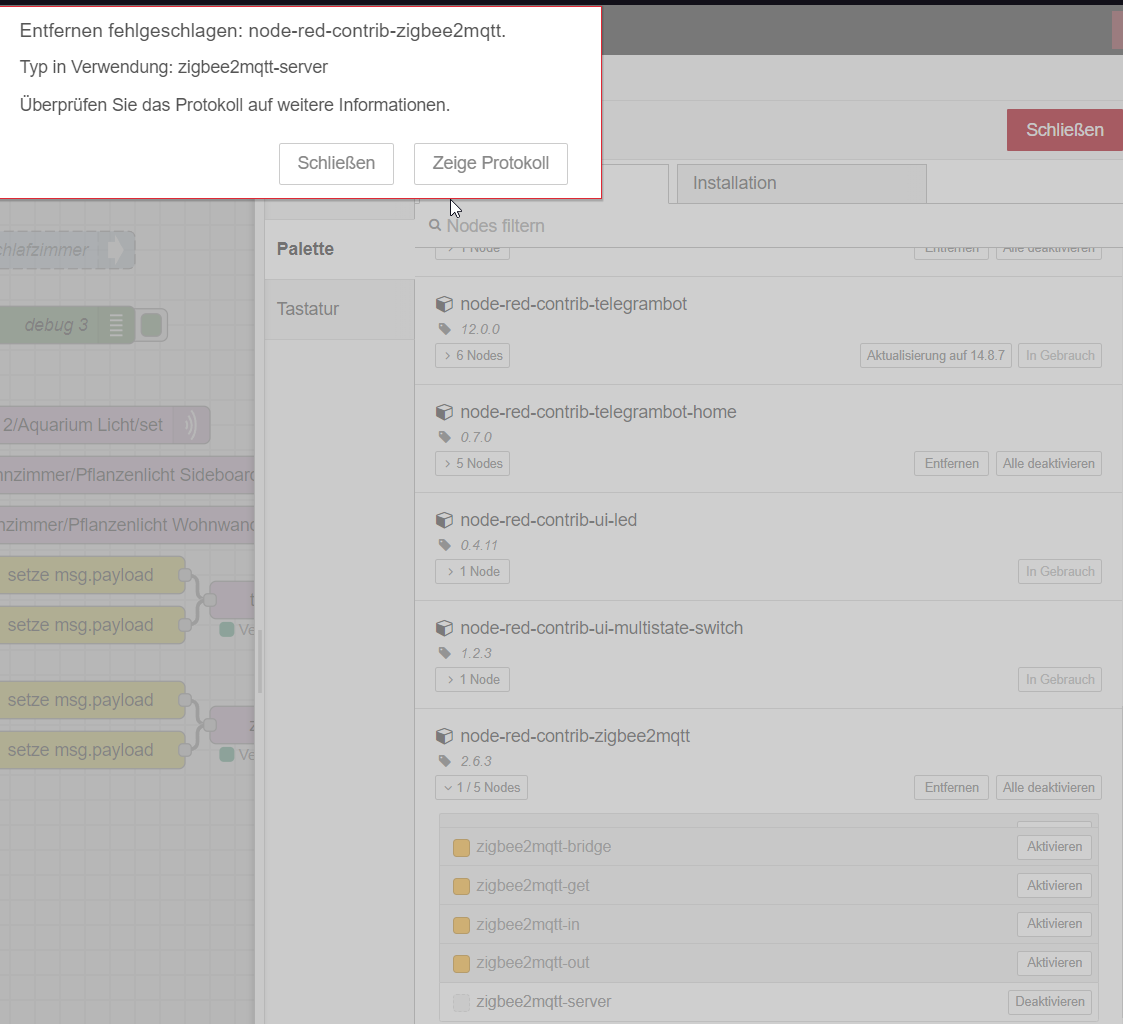Select the Pflanzenlicht Sideboard node on the canvas
Viewport: 1123px width, 1024px height.
pos(127,475)
